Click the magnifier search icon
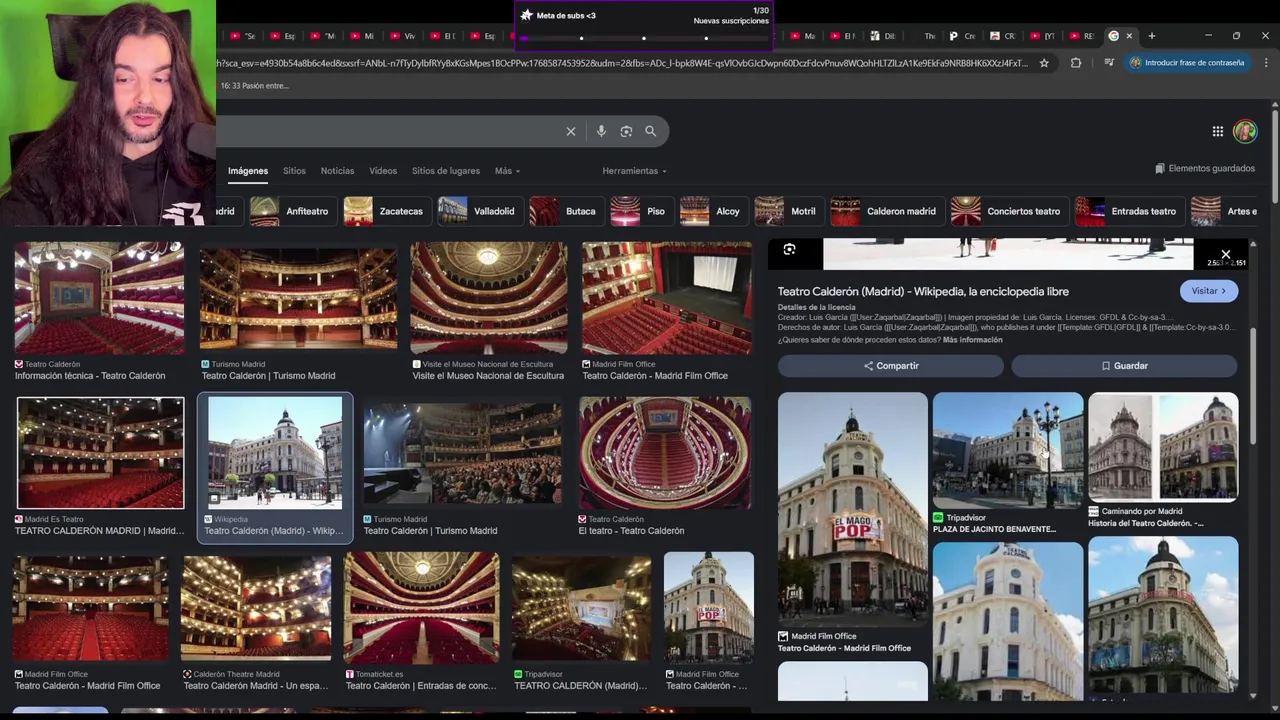The width and height of the screenshot is (1280, 720). click(650, 131)
